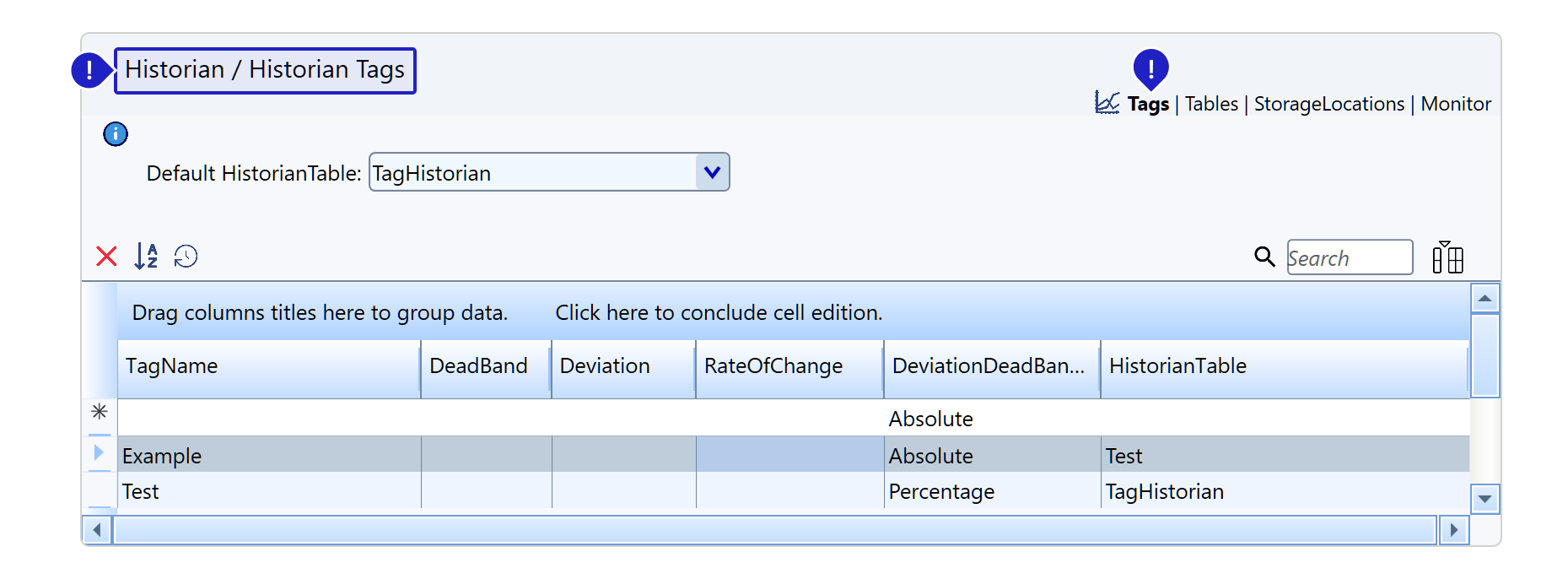Open the StorageLocations tab
Screen dimensions: 1568x579
tap(1328, 104)
